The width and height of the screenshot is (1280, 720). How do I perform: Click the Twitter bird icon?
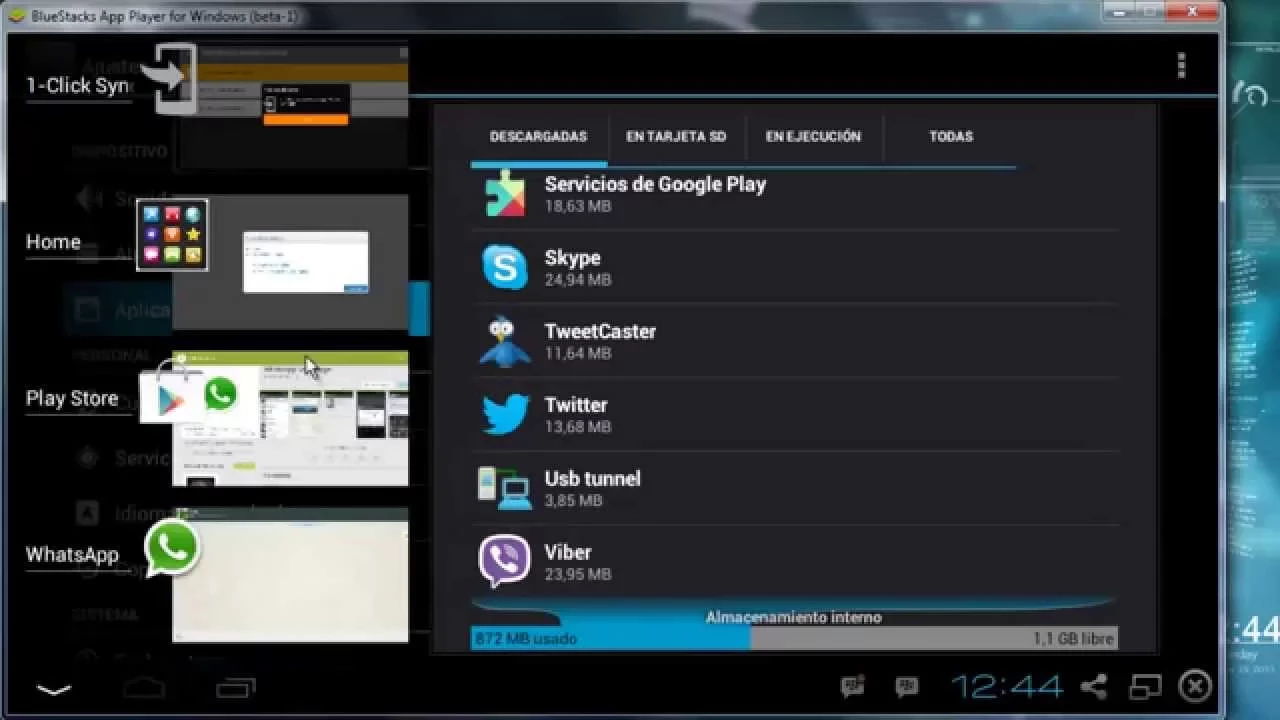pyautogui.click(x=505, y=415)
